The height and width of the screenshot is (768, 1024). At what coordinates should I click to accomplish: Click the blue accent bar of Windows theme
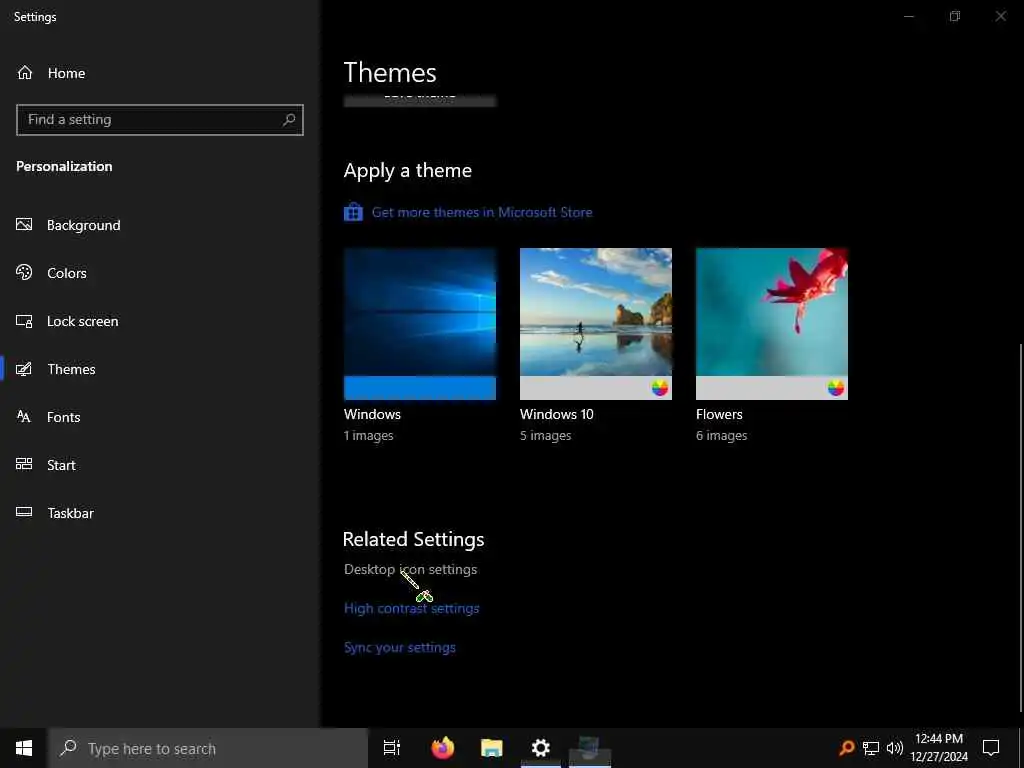click(x=420, y=388)
